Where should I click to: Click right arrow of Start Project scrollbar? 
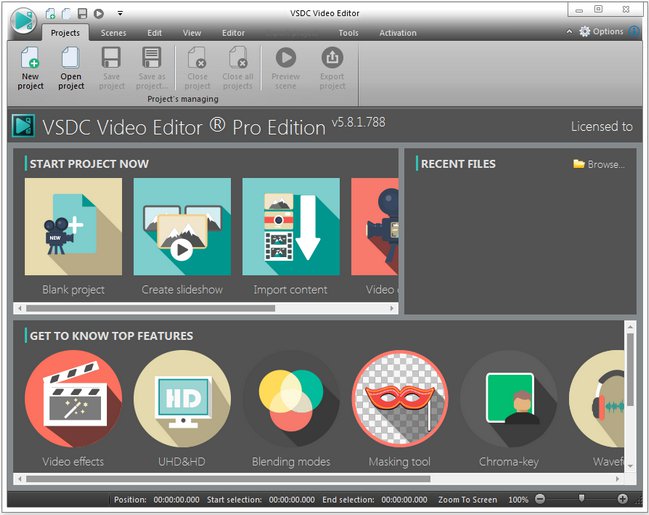click(x=392, y=308)
